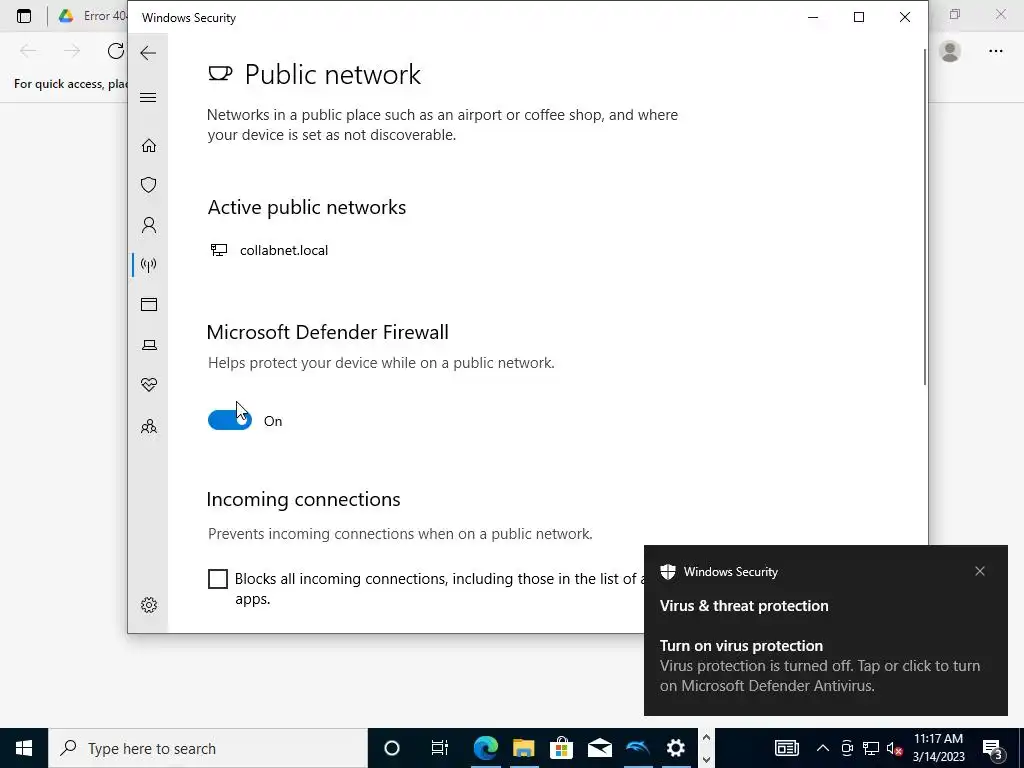Click the Windows Security vertical scrollbar
Image resolution: width=1024 pixels, height=768 pixels.
point(925,217)
